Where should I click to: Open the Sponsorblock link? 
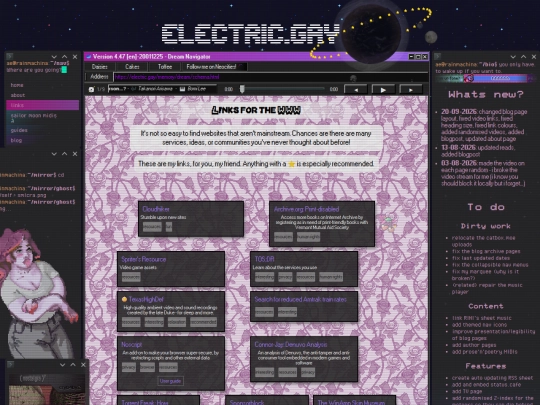point(247,402)
